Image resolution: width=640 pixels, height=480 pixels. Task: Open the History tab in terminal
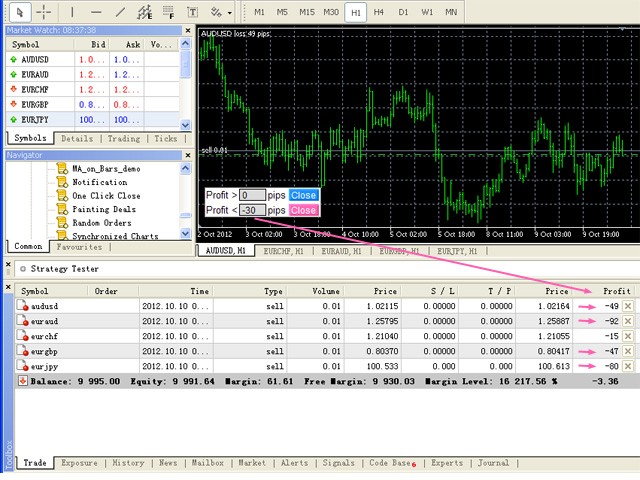click(128, 463)
